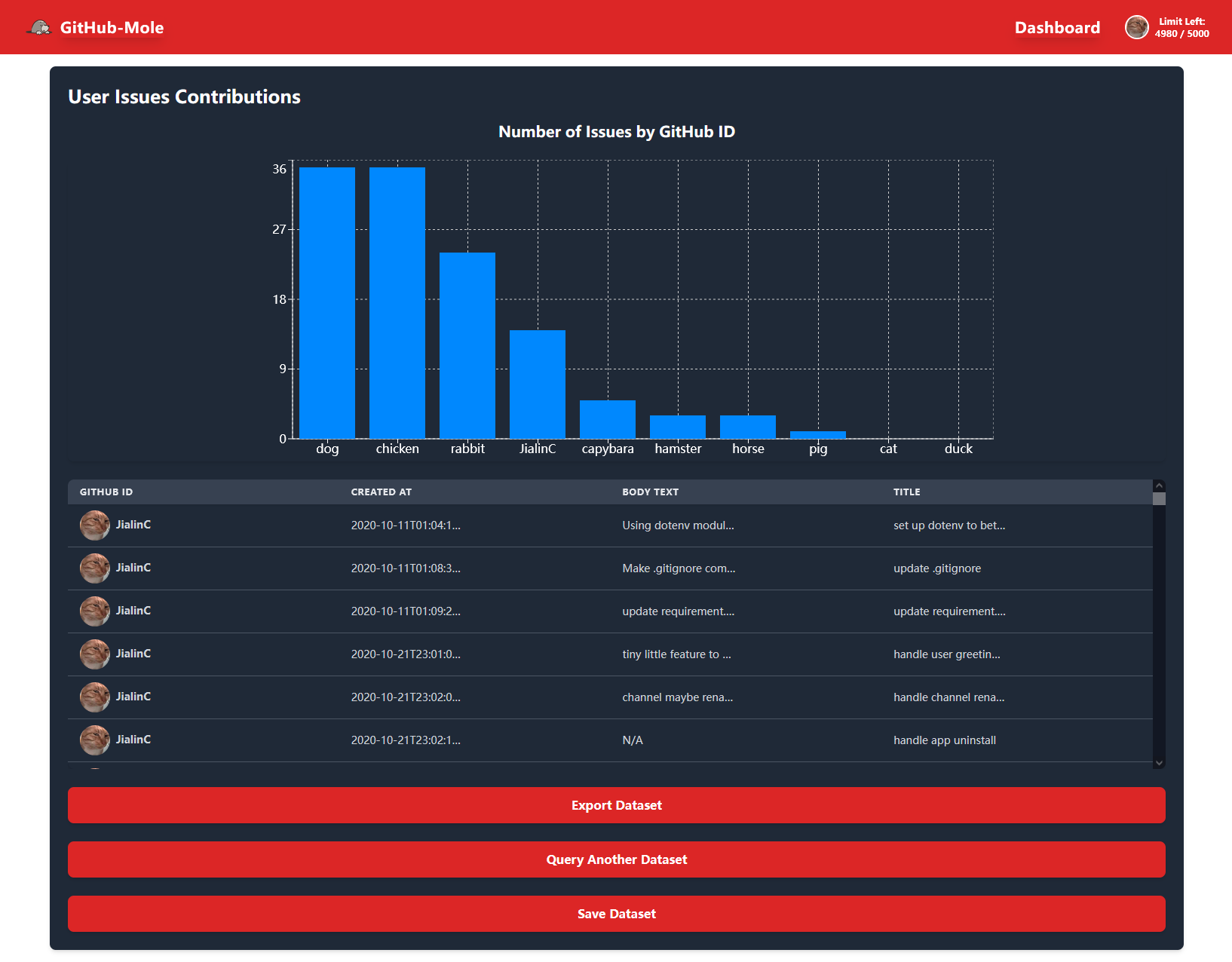
Task: Click the scroll-down arrow of the table
Action: click(1159, 763)
